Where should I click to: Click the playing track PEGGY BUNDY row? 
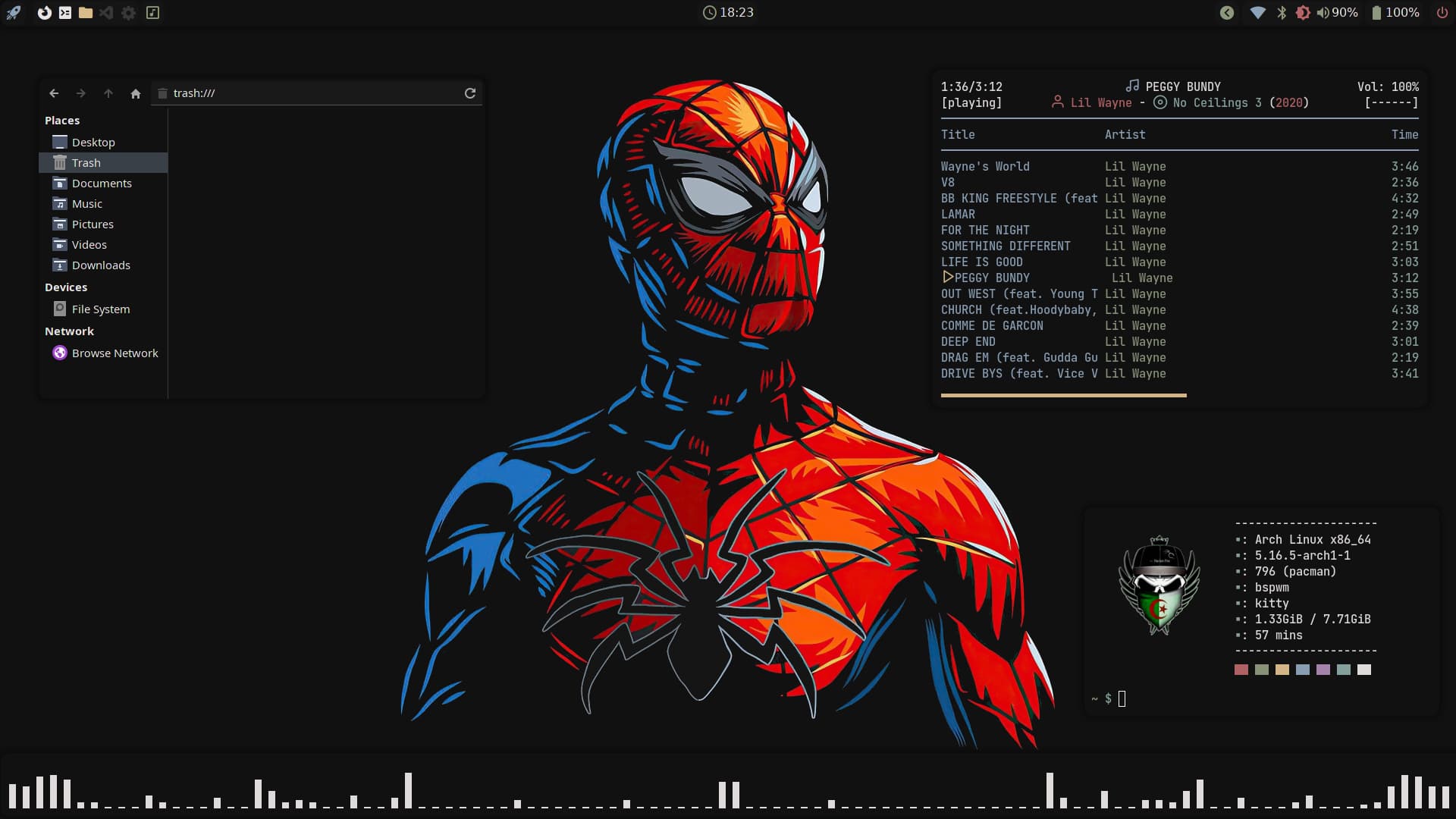tap(1179, 278)
